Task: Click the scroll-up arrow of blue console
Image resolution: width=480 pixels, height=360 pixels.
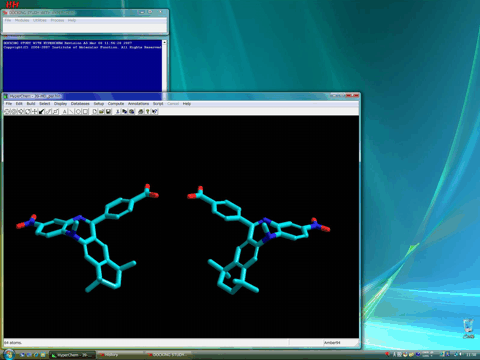Action: [x=164, y=43]
